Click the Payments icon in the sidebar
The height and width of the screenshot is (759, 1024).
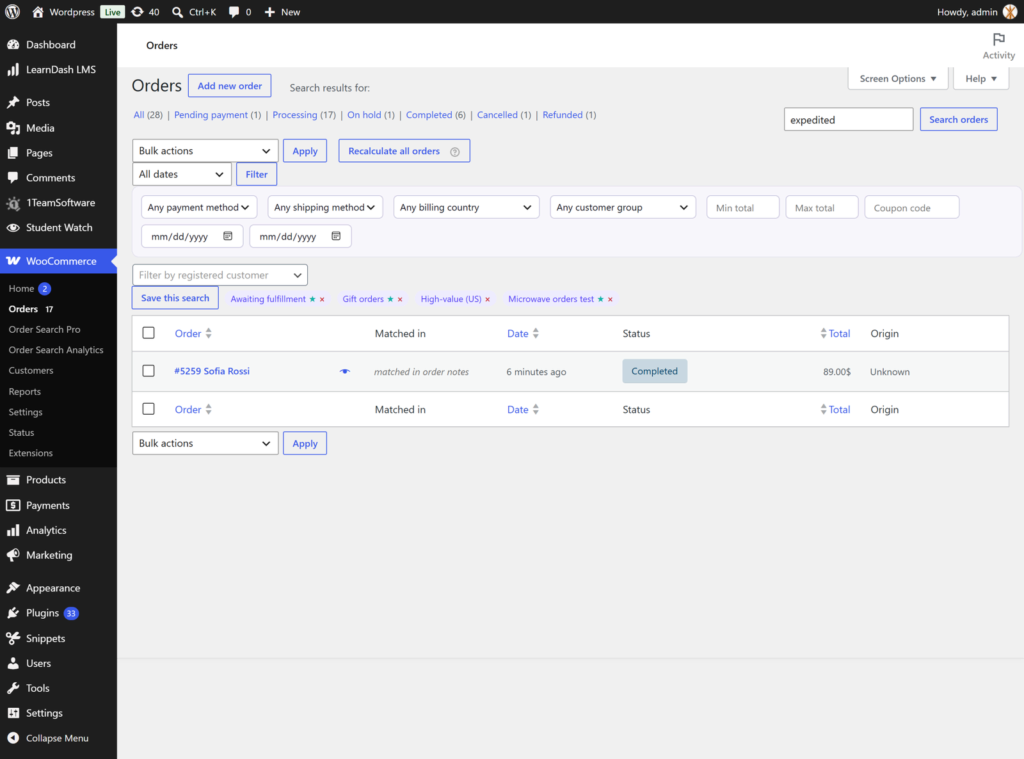(x=13, y=505)
